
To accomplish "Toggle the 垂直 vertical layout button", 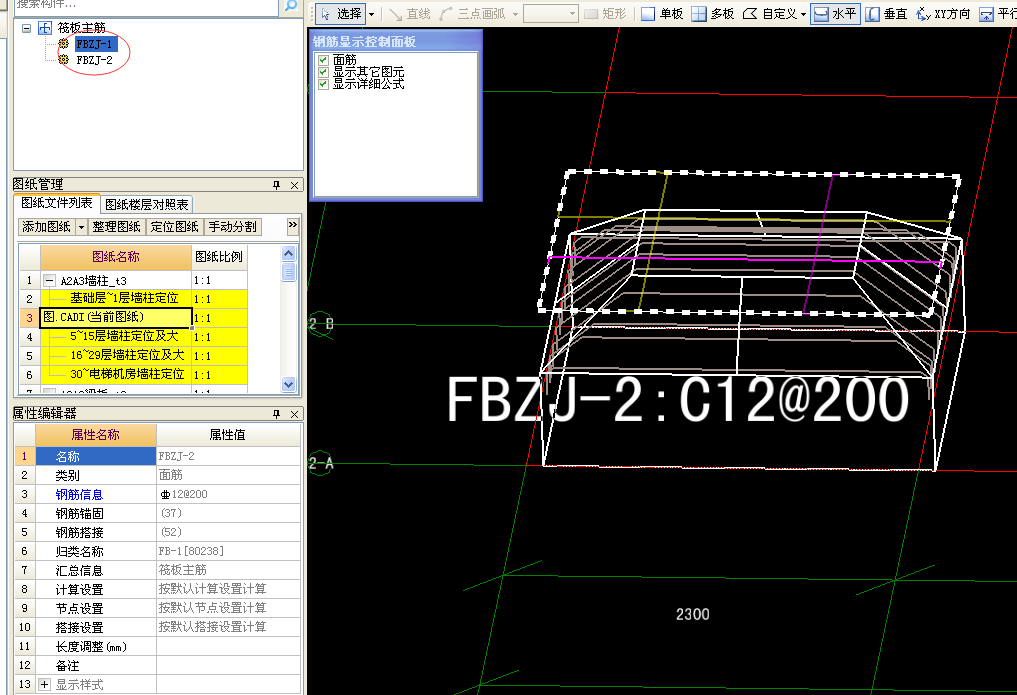I will 887,14.
